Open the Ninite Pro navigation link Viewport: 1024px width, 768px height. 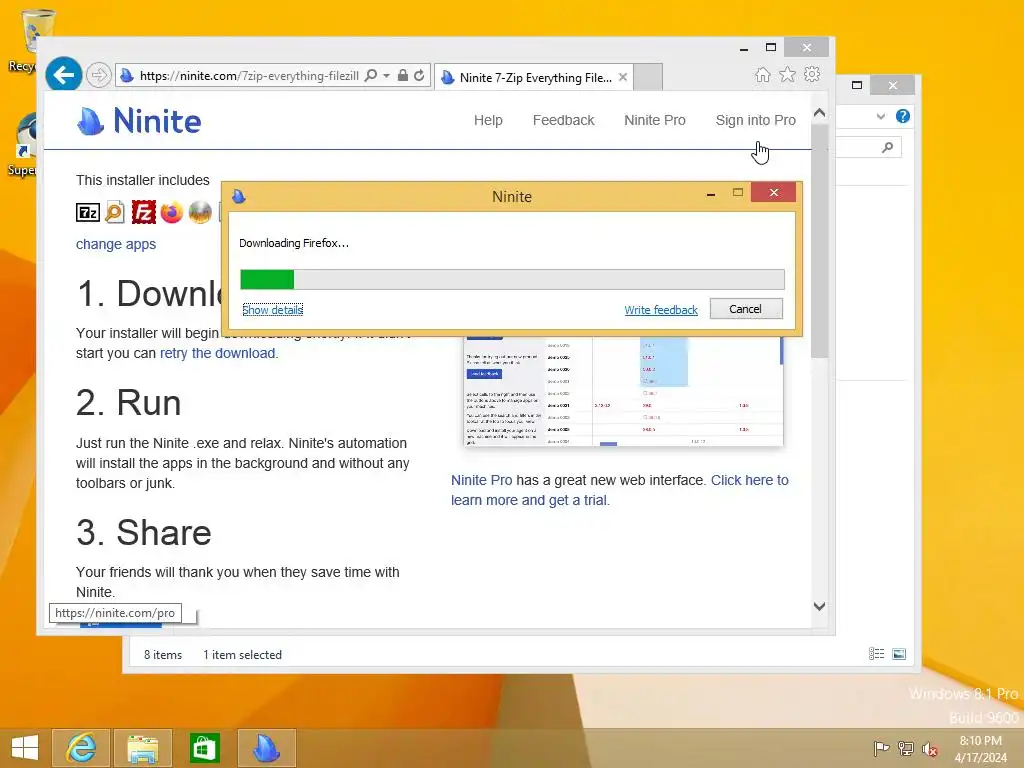click(654, 120)
